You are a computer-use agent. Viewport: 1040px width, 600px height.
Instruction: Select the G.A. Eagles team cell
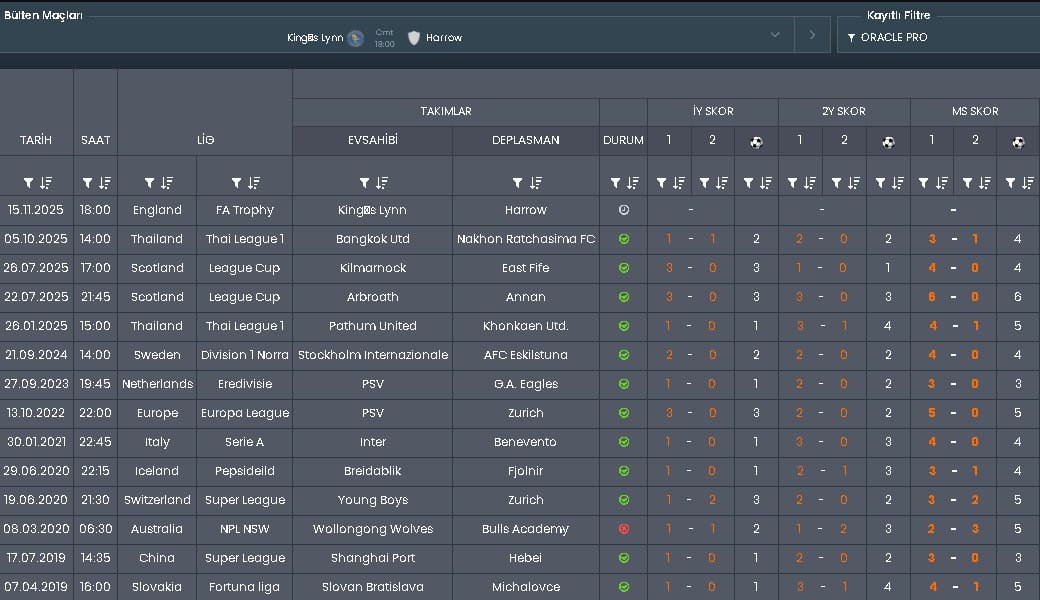[x=526, y=384]
